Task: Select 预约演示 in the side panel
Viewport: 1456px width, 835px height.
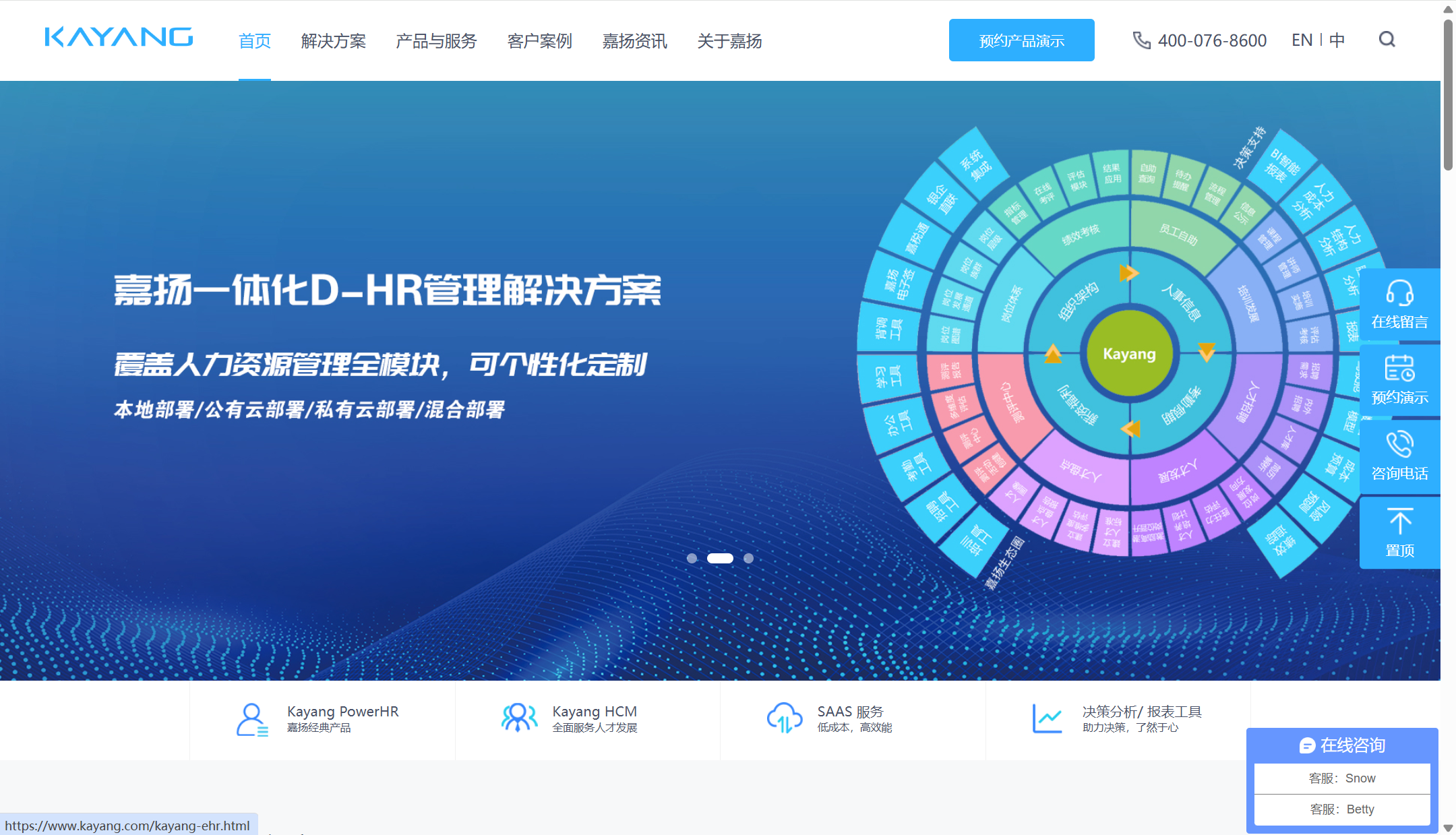Action: tap(1400, 381)
